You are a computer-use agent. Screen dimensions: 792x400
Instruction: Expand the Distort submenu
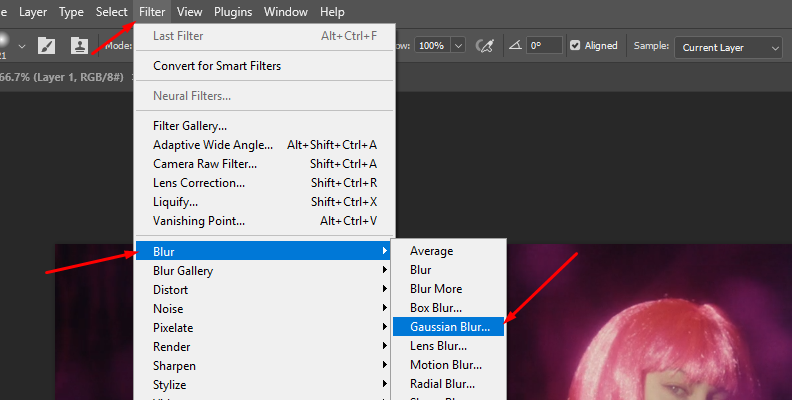[264, 290]
